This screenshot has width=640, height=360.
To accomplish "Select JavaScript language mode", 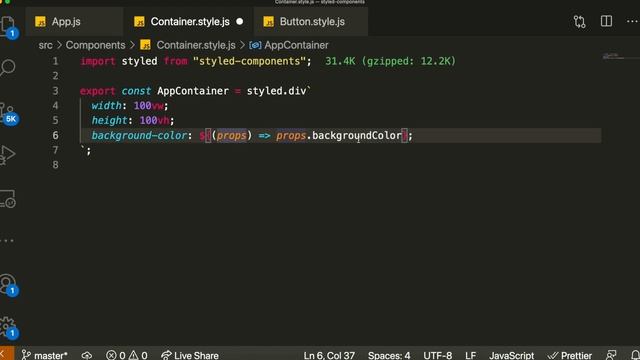I will 511,355.
